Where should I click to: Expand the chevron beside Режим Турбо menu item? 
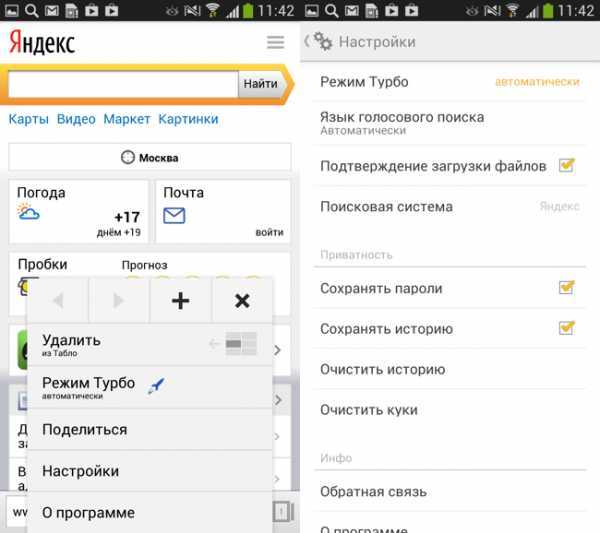pyautogui.click(x=278, y=400)
